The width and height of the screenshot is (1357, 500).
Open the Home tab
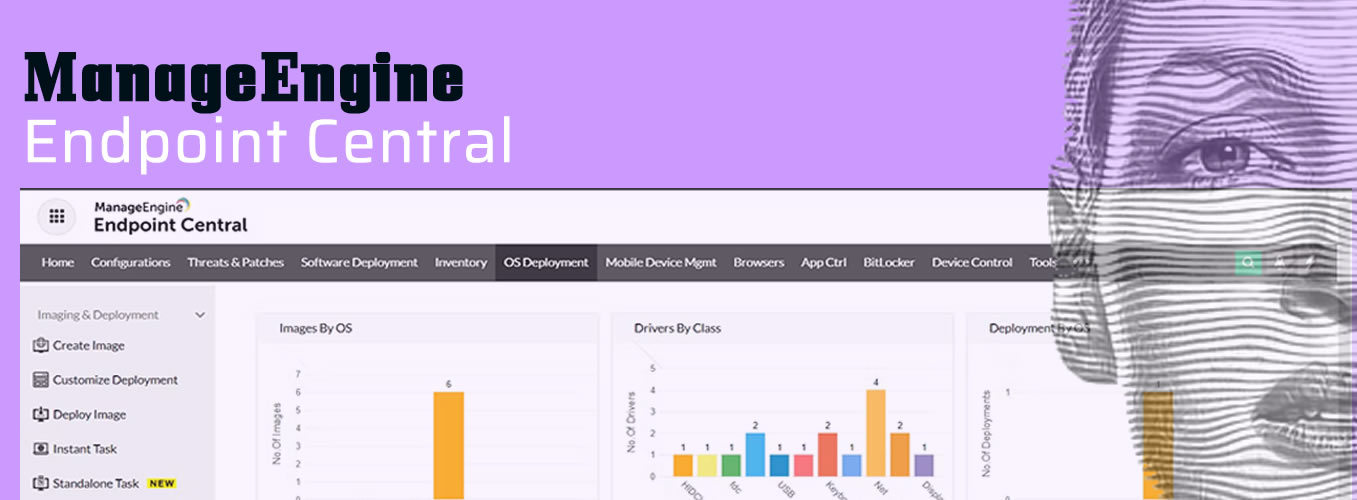coord(58,263)
